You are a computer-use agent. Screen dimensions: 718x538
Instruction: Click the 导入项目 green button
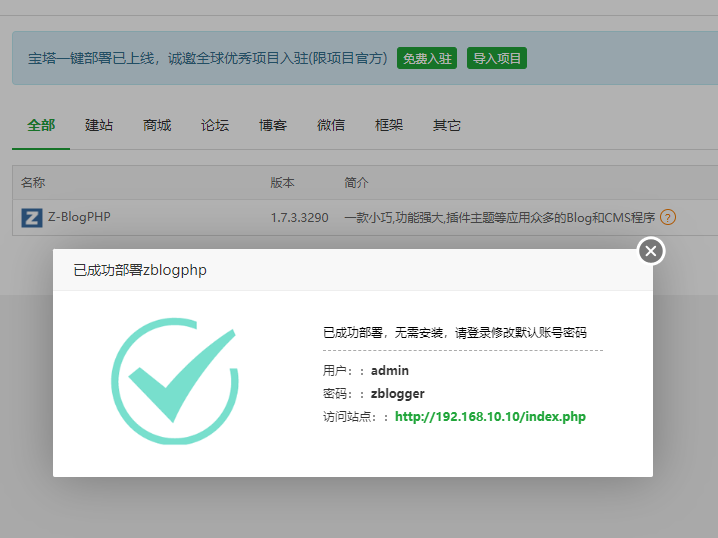click(x=497, y=58)
